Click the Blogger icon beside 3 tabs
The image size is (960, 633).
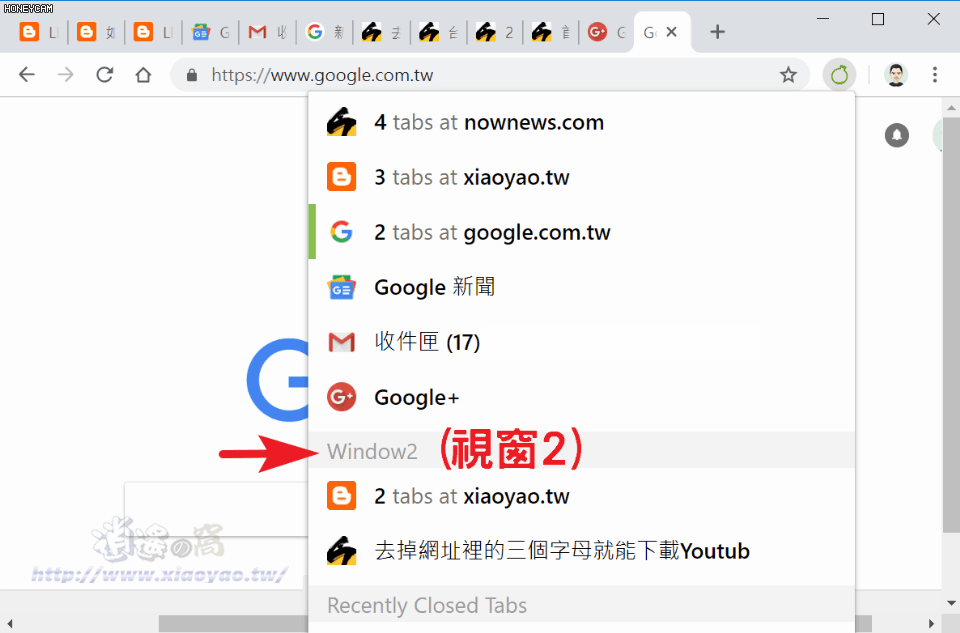point(341,177)
